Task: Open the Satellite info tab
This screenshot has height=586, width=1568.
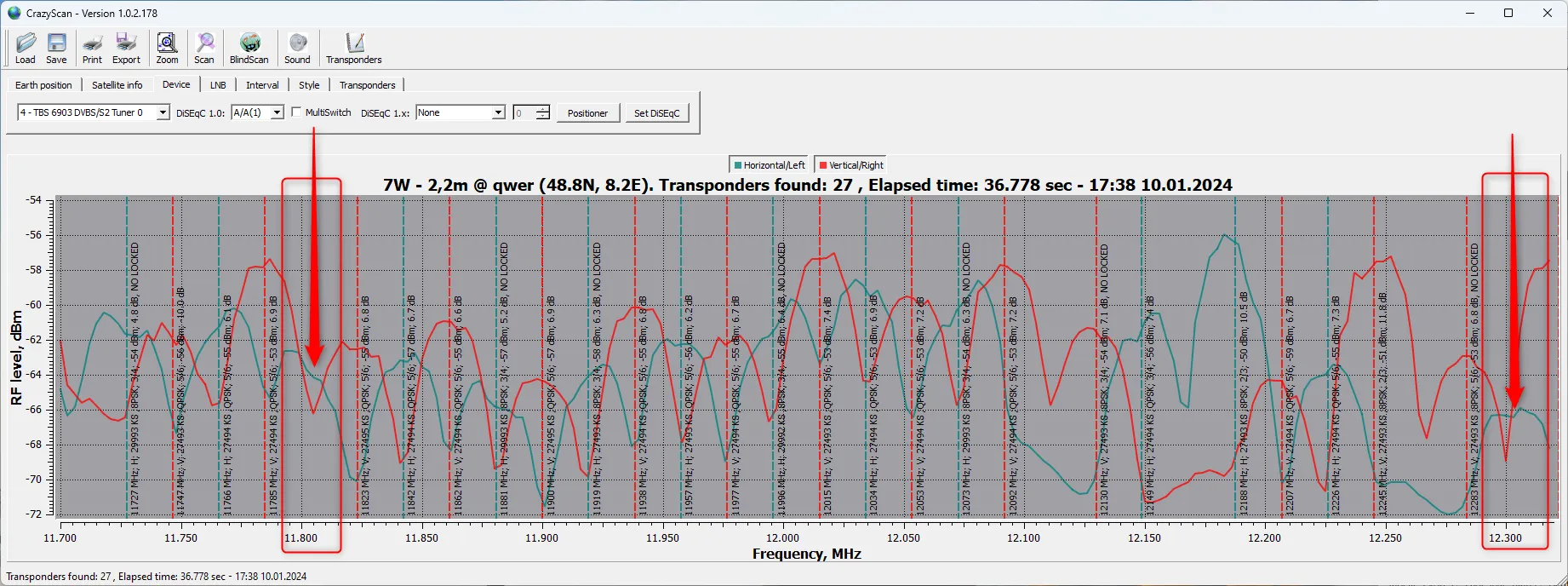Action: [117, 85]
